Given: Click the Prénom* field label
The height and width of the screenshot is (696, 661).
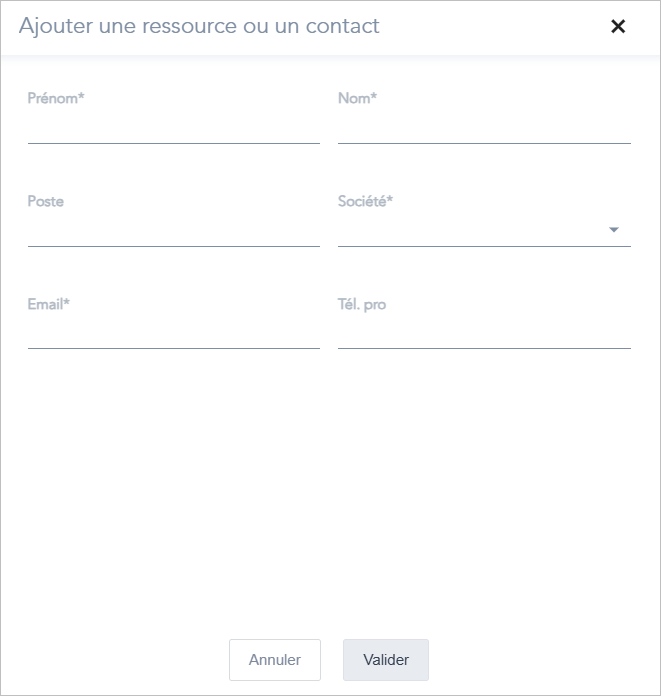Looking at the screenshot, I should point(56,98).
